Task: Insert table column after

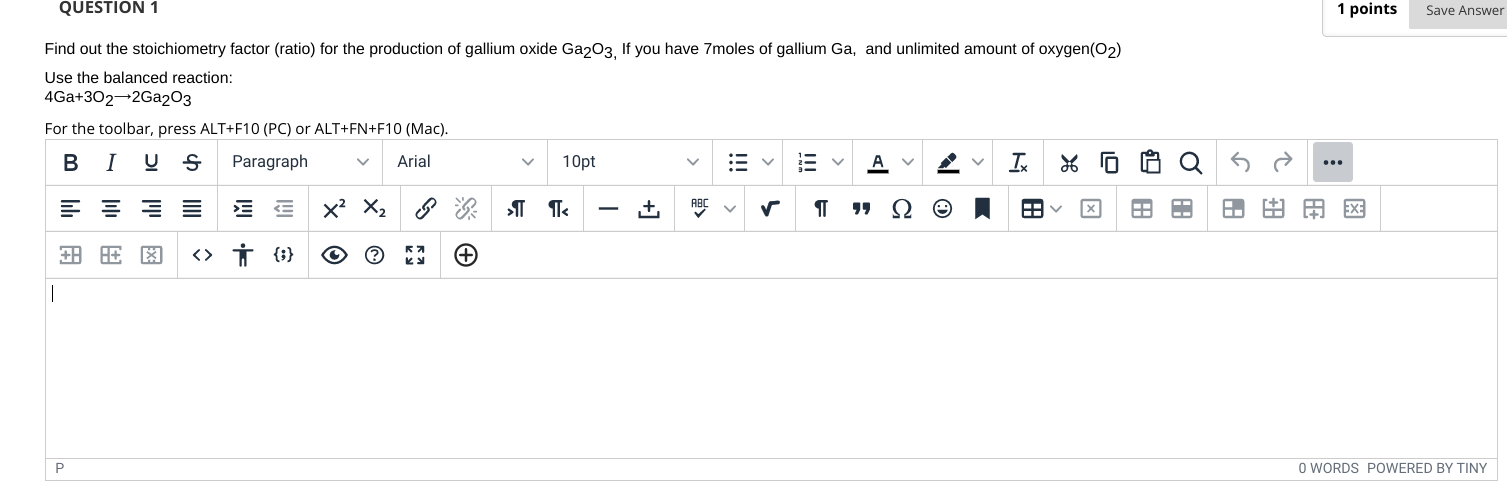Action: (x=111, y=256)
